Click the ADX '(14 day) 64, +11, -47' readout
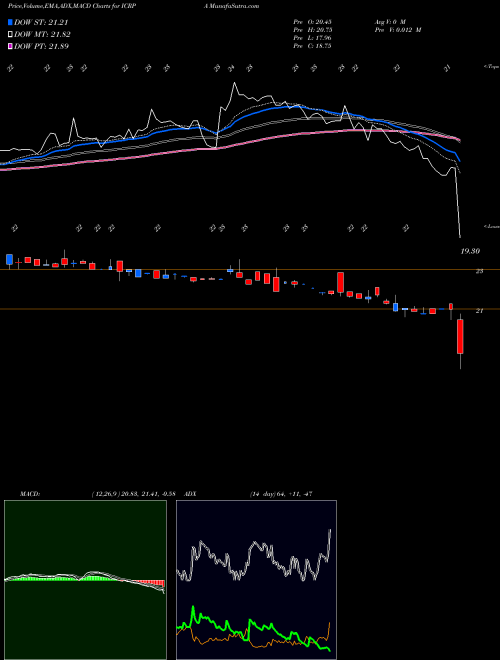The image size is (500, 660). (282, 494)
